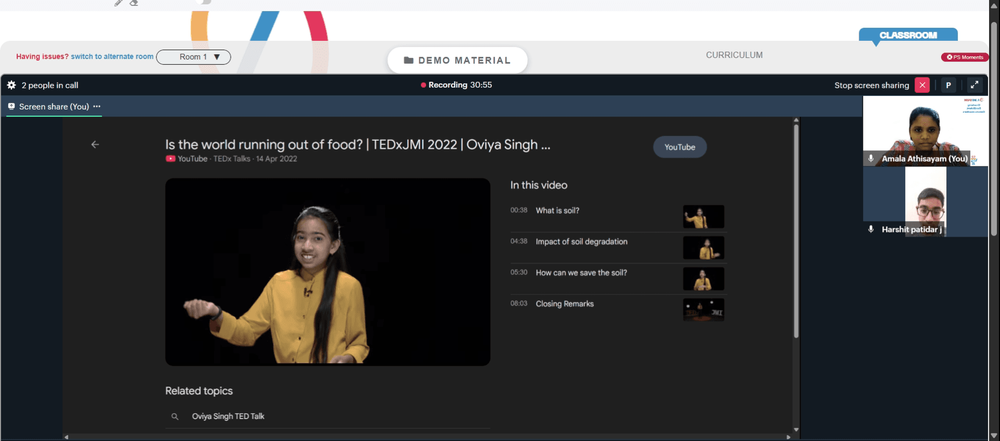Image resolution: width=1000 pixels, height=441 pixels.
Task: Select the Screen share (You) tab
Action: 54,107
